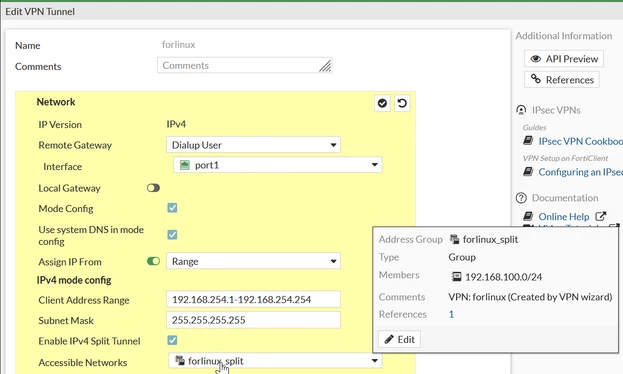
Task: Click the Group type value in tooltip
Action: [x=462, y=257]
